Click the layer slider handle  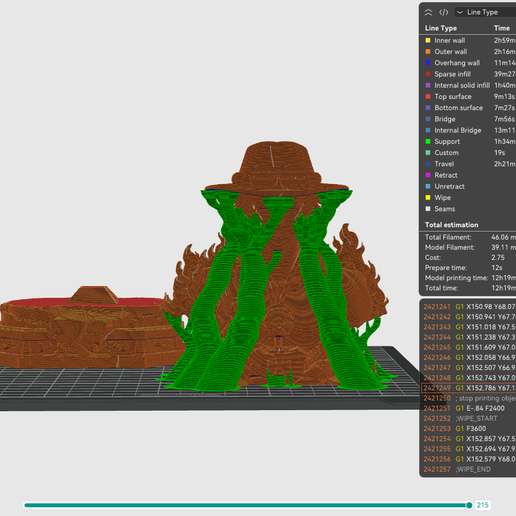coord(469,505)
